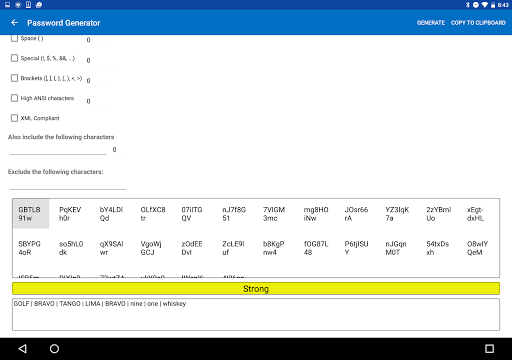Tap the Android back navigation triangle

22,349
